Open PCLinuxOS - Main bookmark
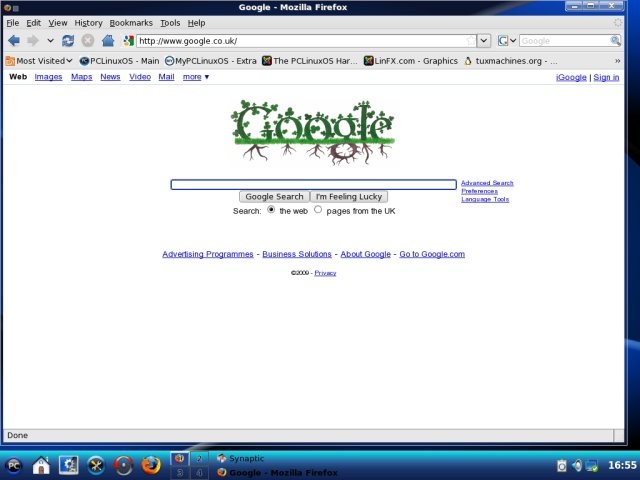This screenshot has height=480, width=640. click(x=119, y=61)
